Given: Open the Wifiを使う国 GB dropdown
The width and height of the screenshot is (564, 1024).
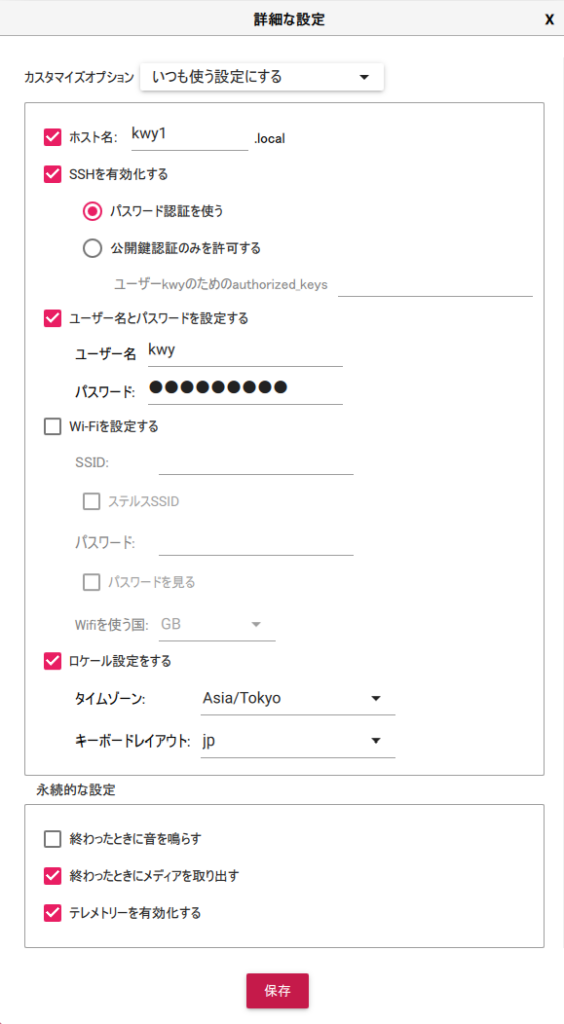Looking at the screenshot, I should (217, 625).
